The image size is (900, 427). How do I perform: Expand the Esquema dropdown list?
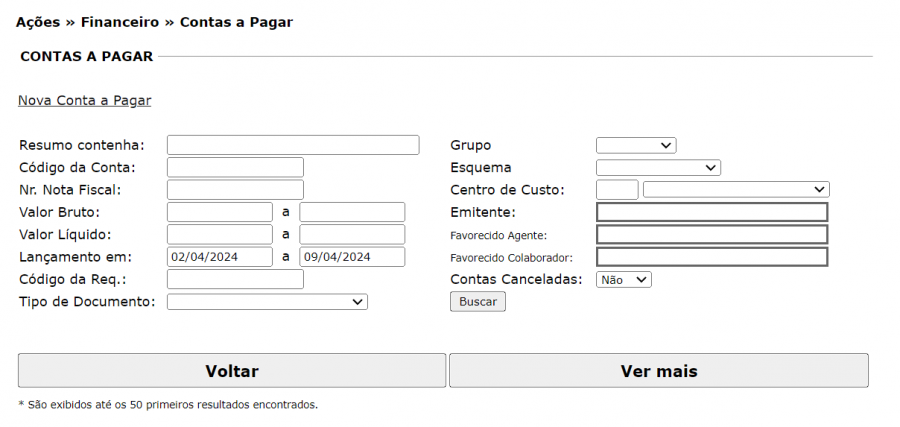(658, 168)
